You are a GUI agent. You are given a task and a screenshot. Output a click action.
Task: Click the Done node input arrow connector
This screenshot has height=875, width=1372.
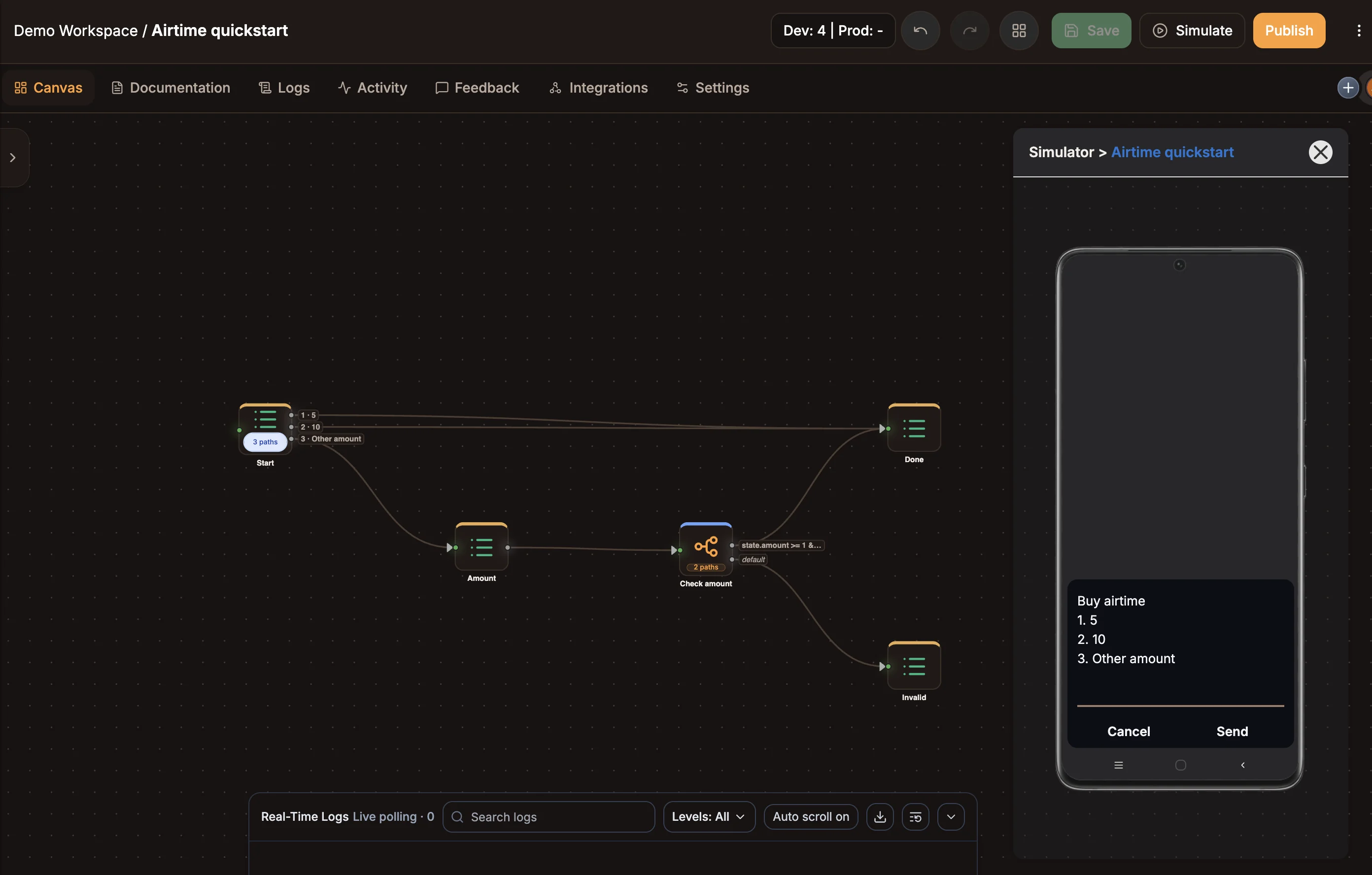(x=884, y=429)
